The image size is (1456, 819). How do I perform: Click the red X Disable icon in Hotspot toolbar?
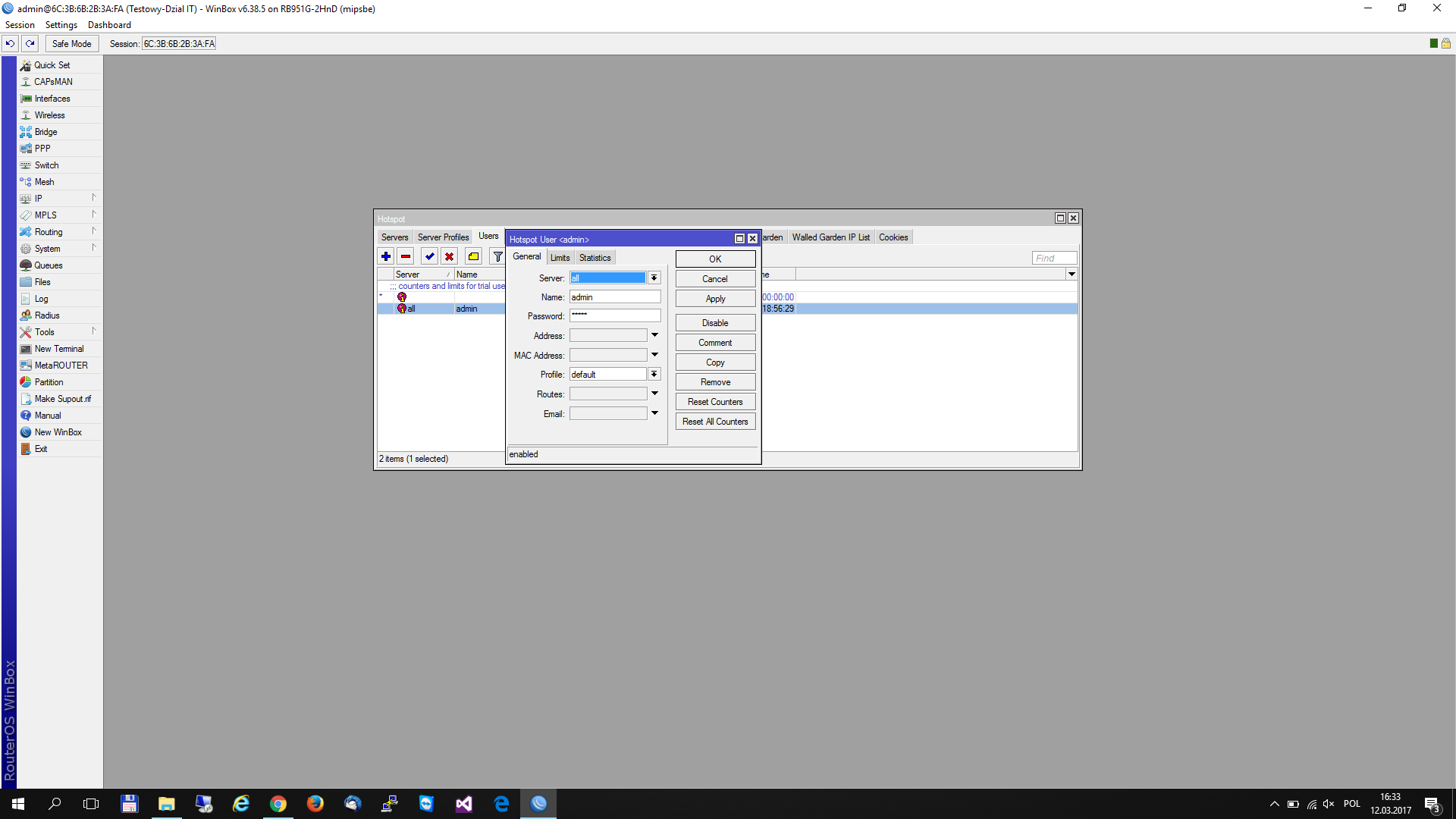click(449, 256)
